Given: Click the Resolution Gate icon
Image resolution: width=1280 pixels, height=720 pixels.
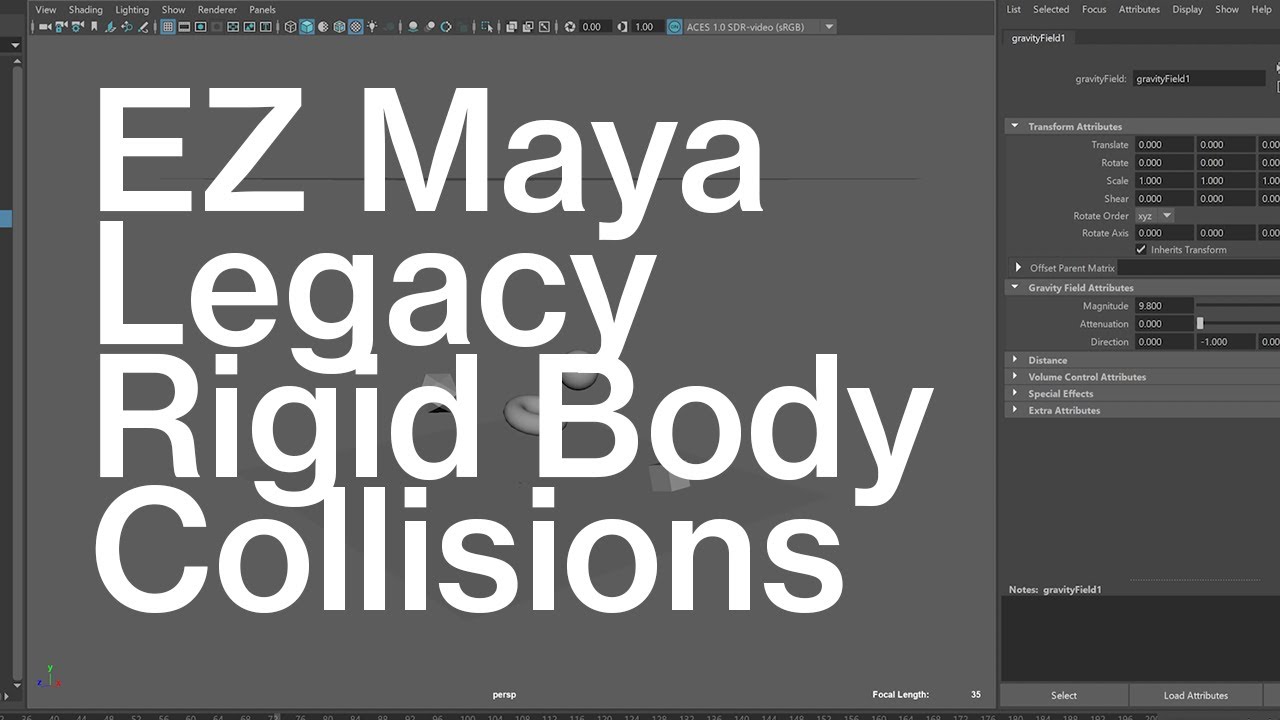Looking at the screenshot, I should click(x=200, y=27).
